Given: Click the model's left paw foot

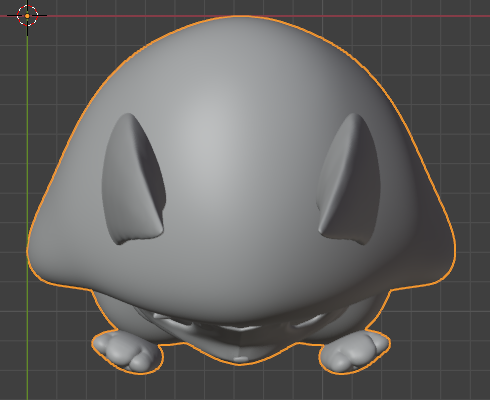Looking at the screenshot, I should pyautogui.click(x=127, y=352).
